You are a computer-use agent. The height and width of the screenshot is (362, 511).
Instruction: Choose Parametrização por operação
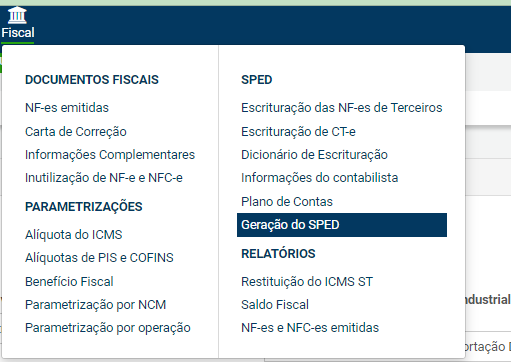[108, 328]
